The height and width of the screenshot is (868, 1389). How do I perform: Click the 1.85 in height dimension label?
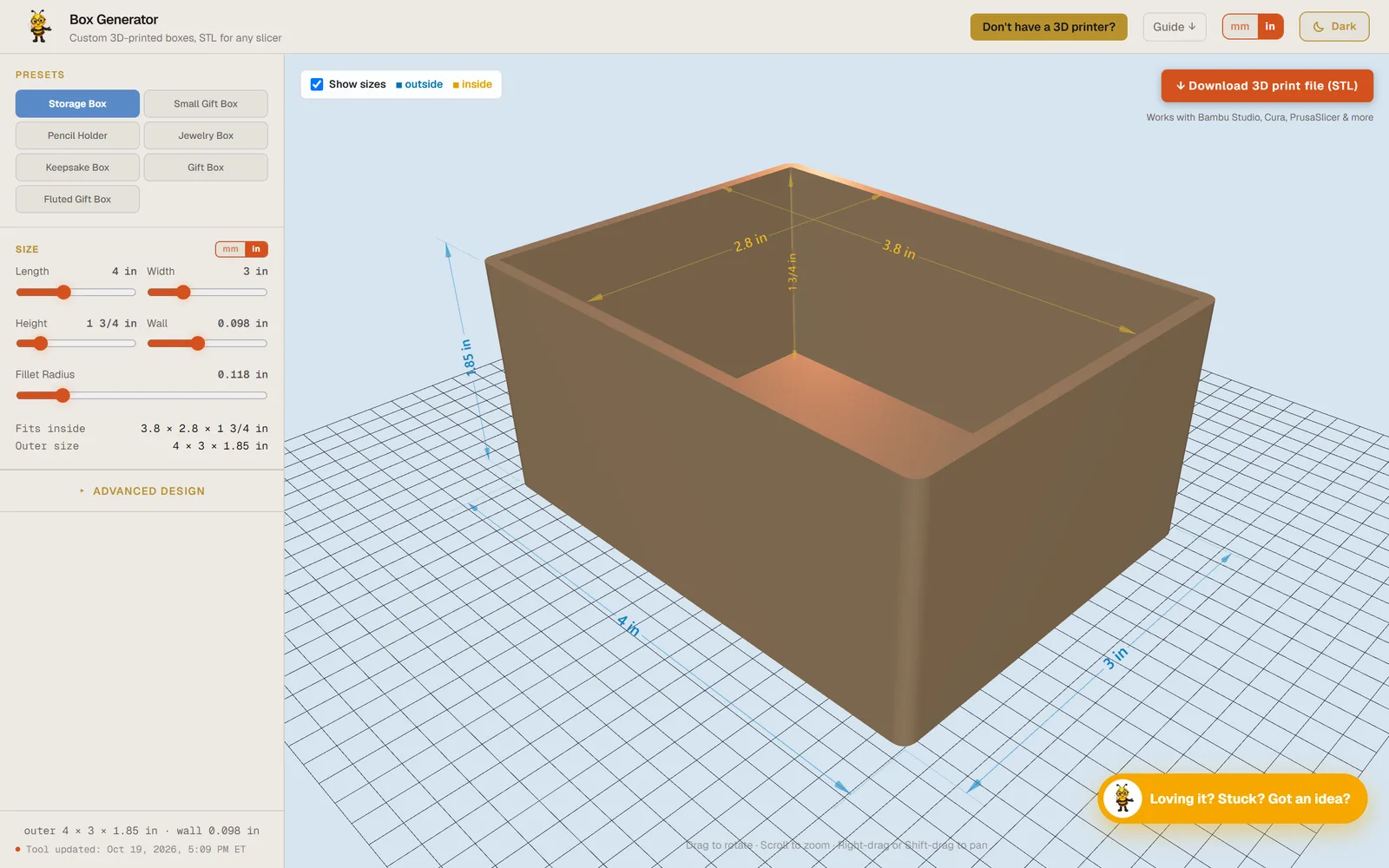pos(469,357)
